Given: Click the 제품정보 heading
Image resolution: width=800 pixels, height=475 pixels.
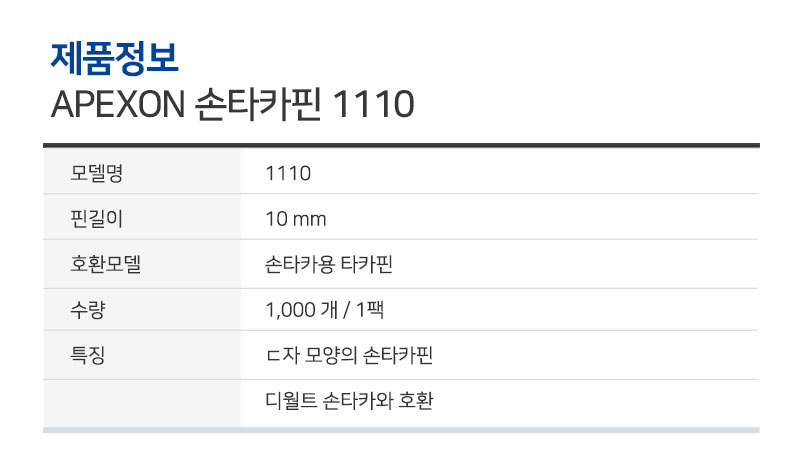Looking at the screenshot, I should coord(114,59).
